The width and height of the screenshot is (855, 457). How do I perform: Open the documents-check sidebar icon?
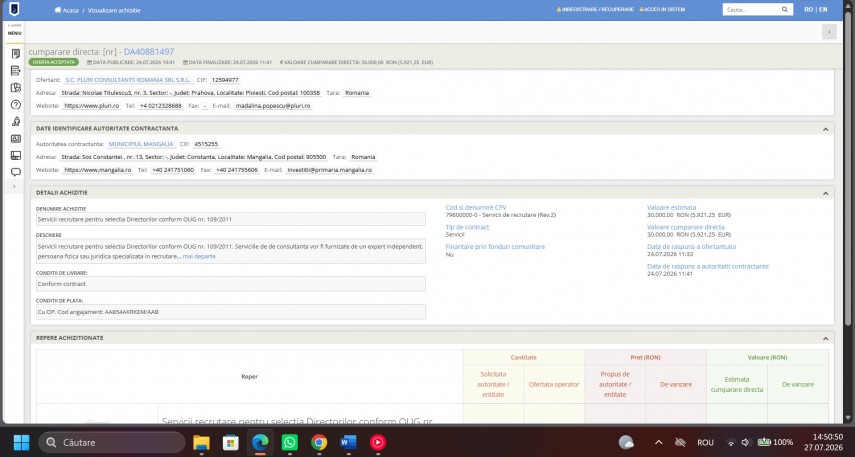[16, 87]
